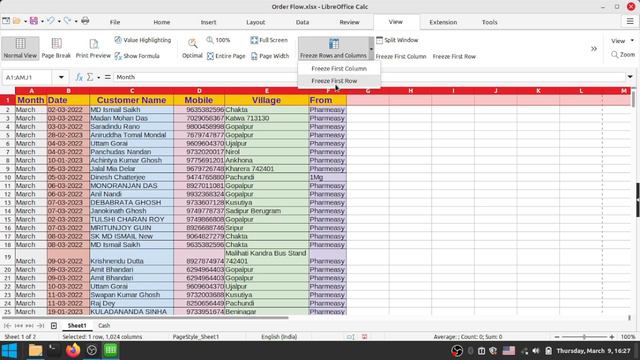This screenshot has height=360, width=640.
Task: Click Freeze First Column ribbon button
Action: [x=401, y=56]
